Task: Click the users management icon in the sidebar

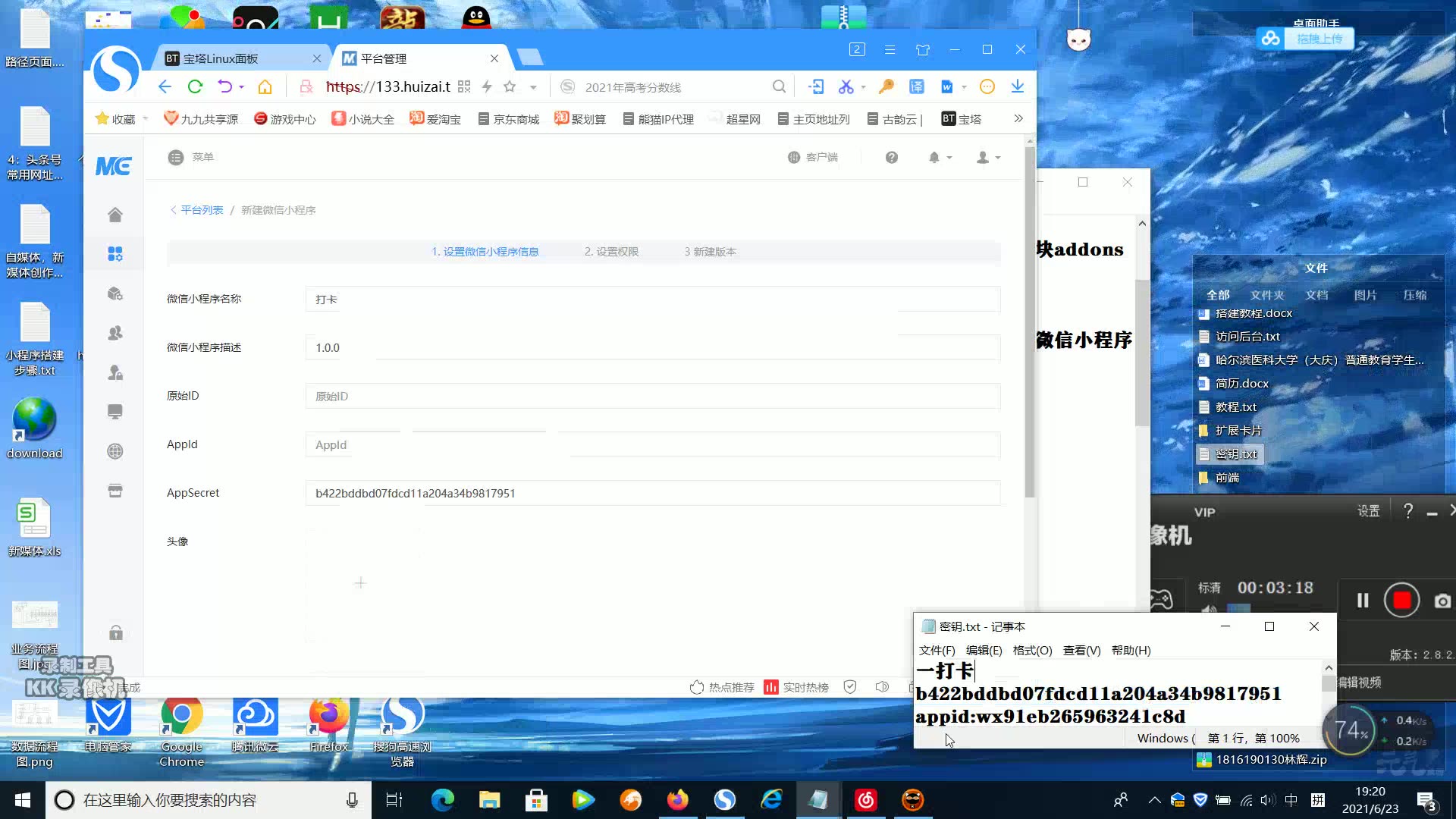Action: 115,333
